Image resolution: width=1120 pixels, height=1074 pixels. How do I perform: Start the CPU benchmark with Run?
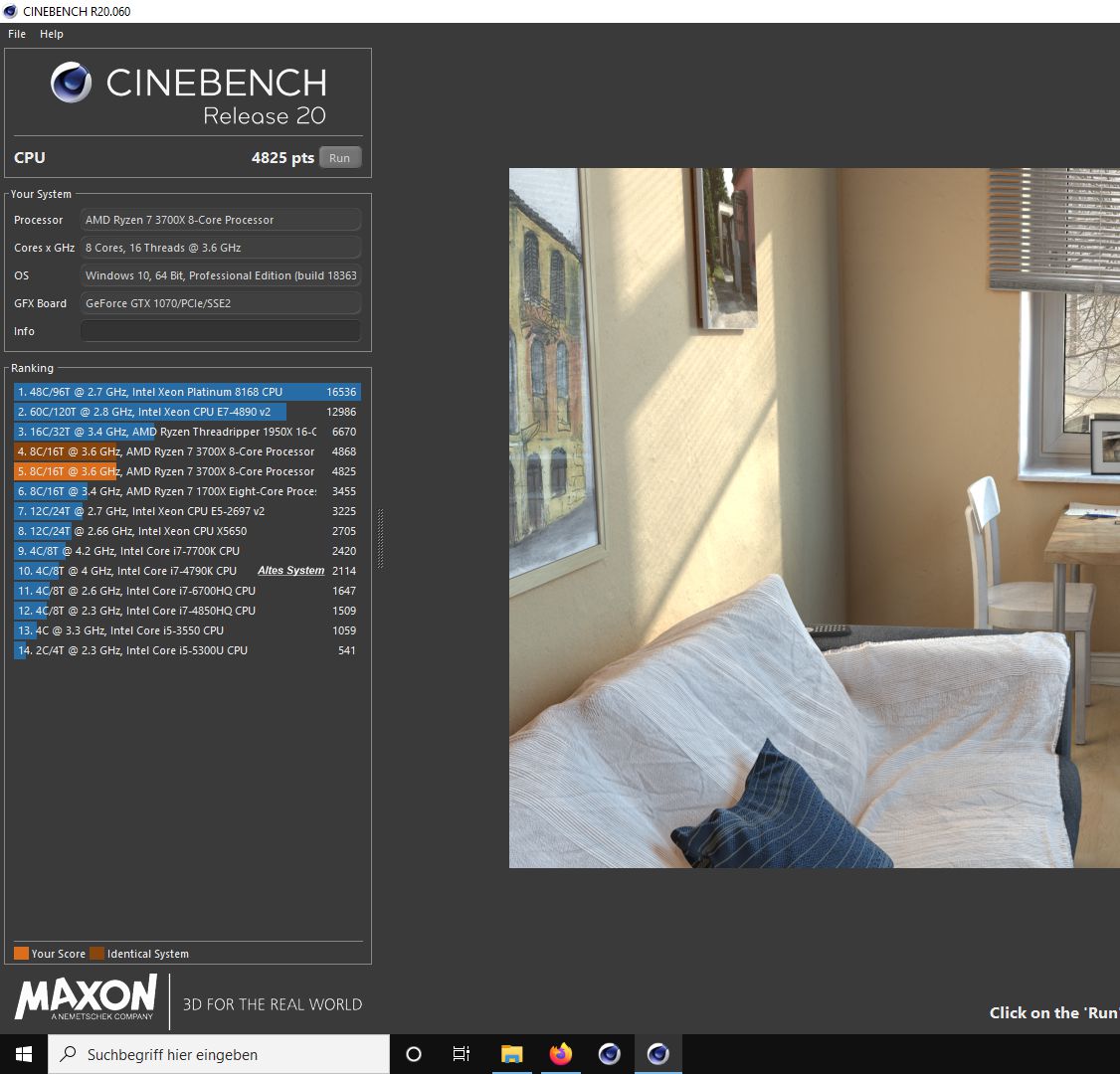[340, 158]
